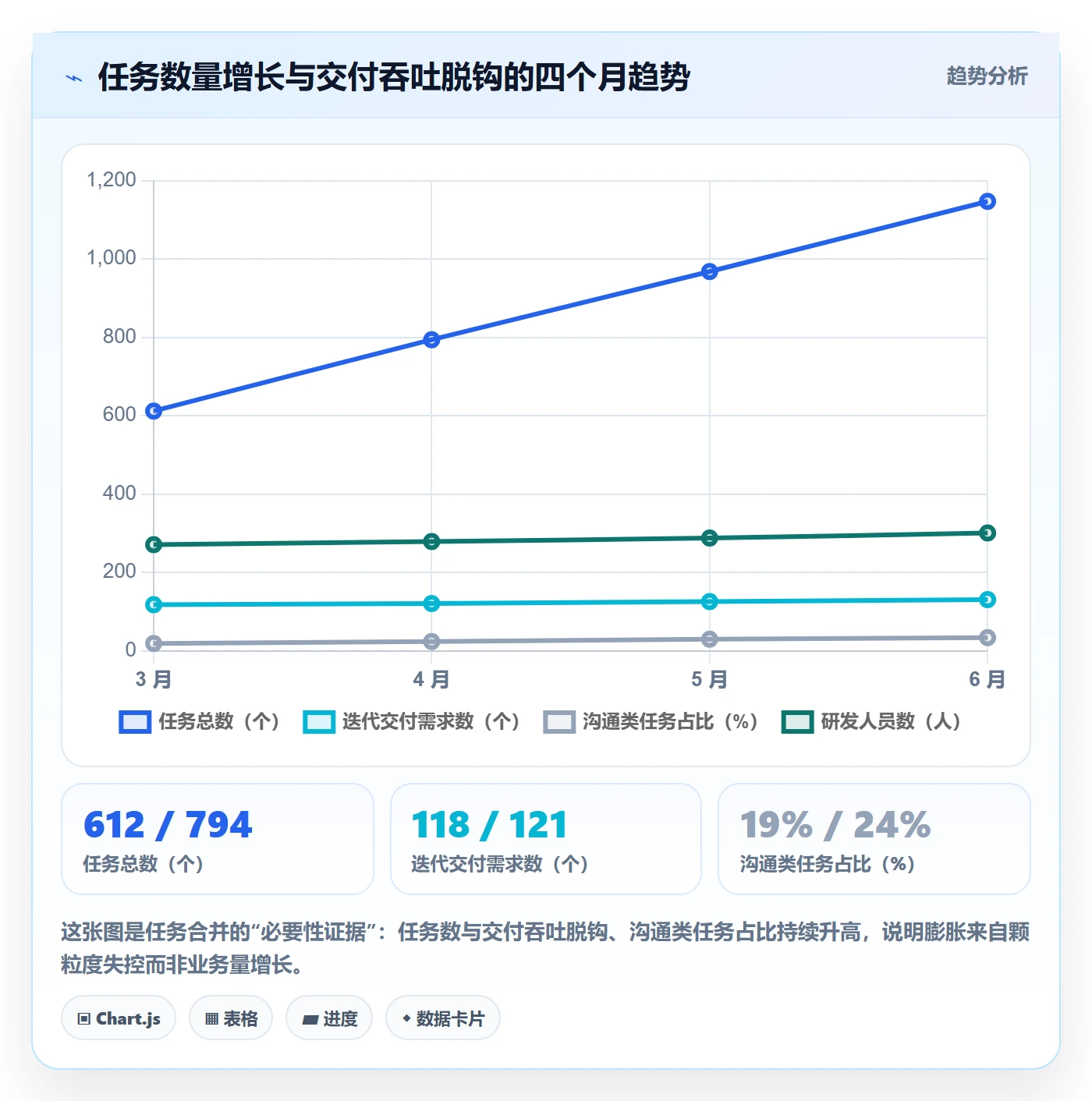
Task: Click the 任务总数 data point for 6 月
Action: point(987,202)
